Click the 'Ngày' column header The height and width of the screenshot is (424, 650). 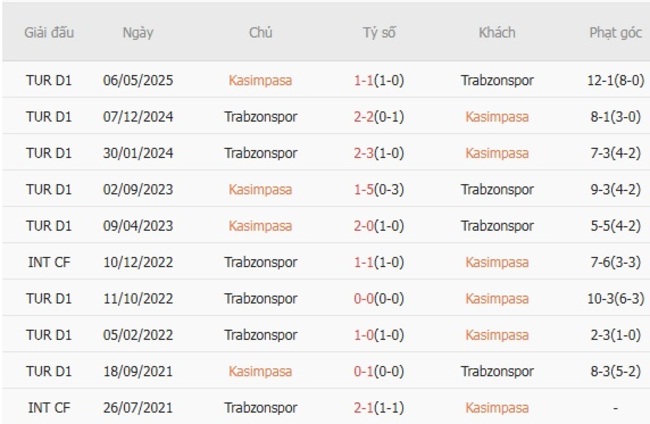point(138,32)
